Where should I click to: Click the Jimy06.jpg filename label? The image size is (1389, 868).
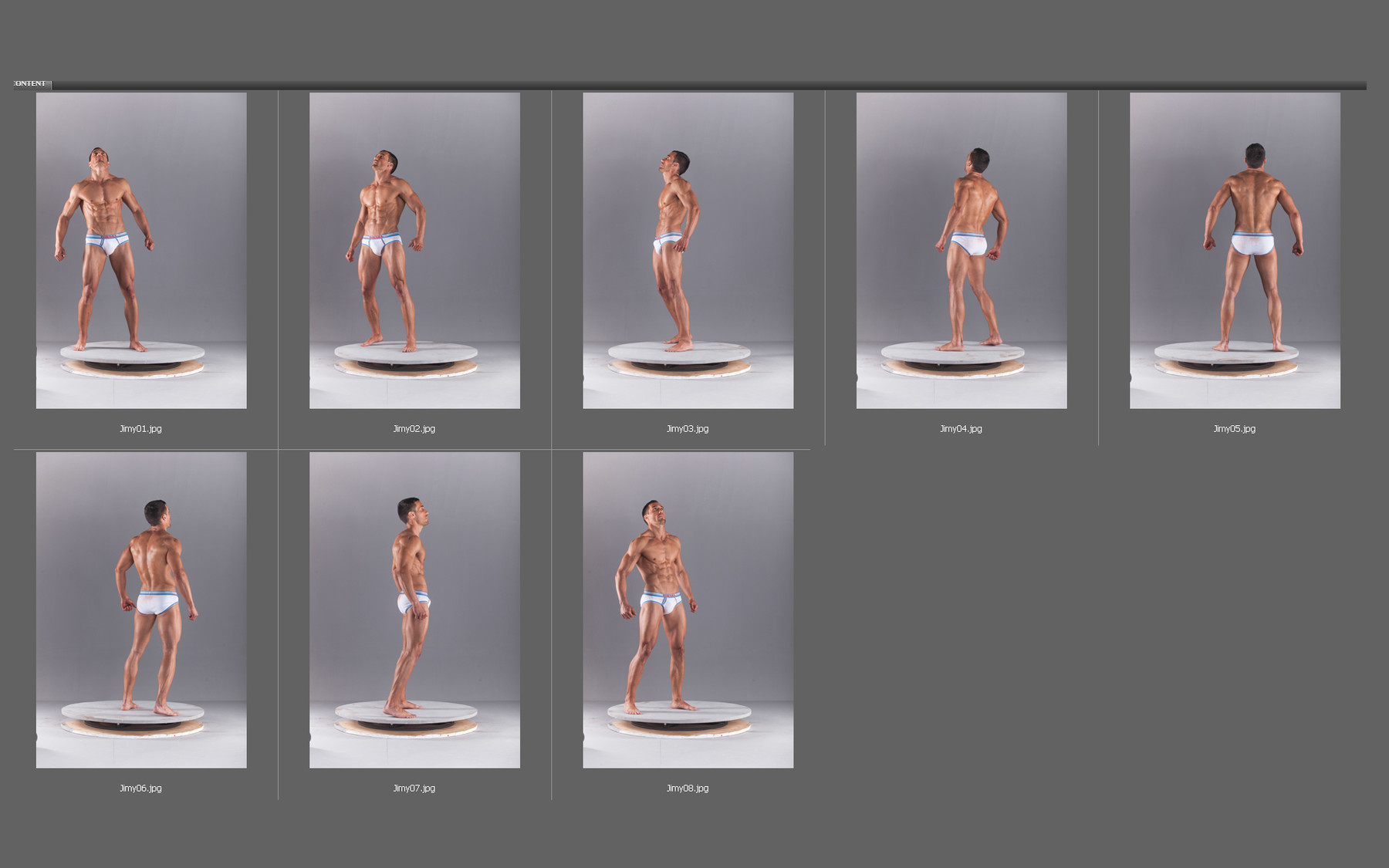click(140, 788)
